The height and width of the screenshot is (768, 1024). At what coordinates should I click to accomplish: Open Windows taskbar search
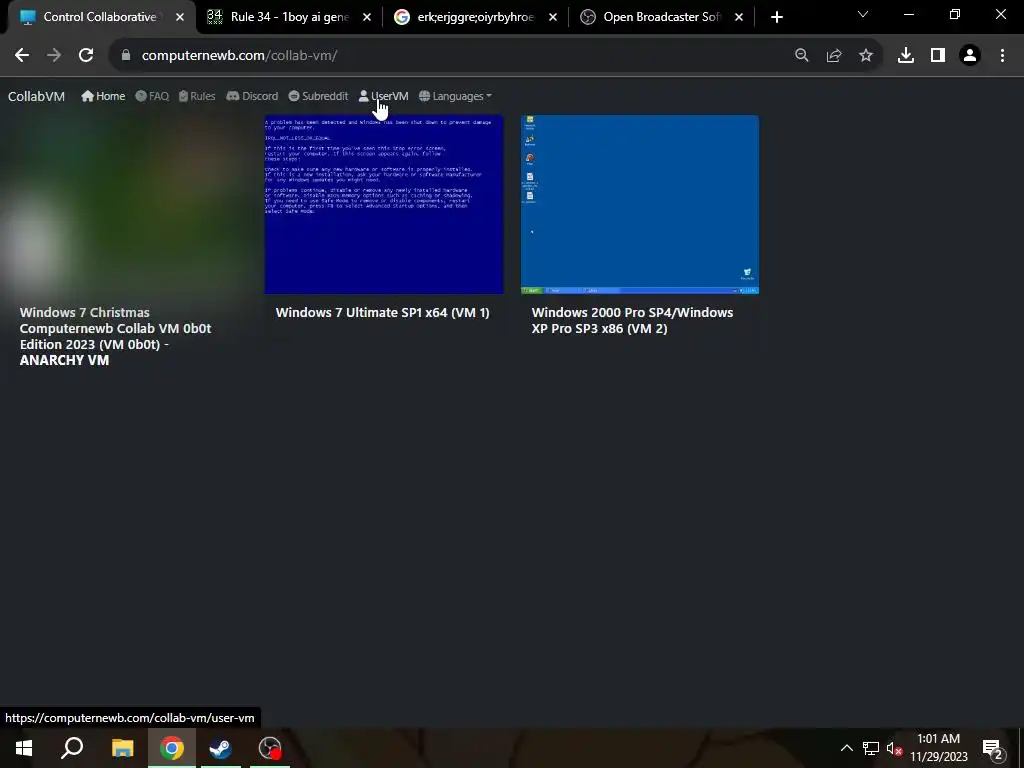pyautogui.click(x=72, y=748)
